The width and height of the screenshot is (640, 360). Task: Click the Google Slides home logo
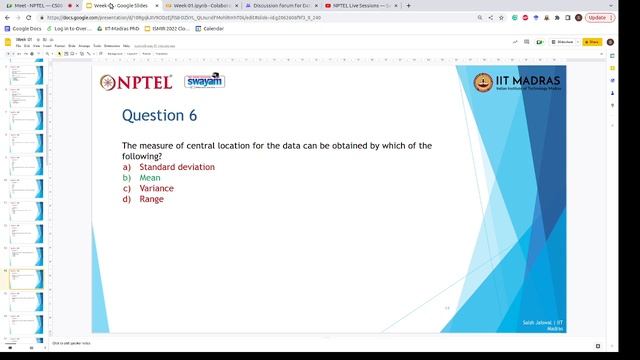(x=8, y=42)
